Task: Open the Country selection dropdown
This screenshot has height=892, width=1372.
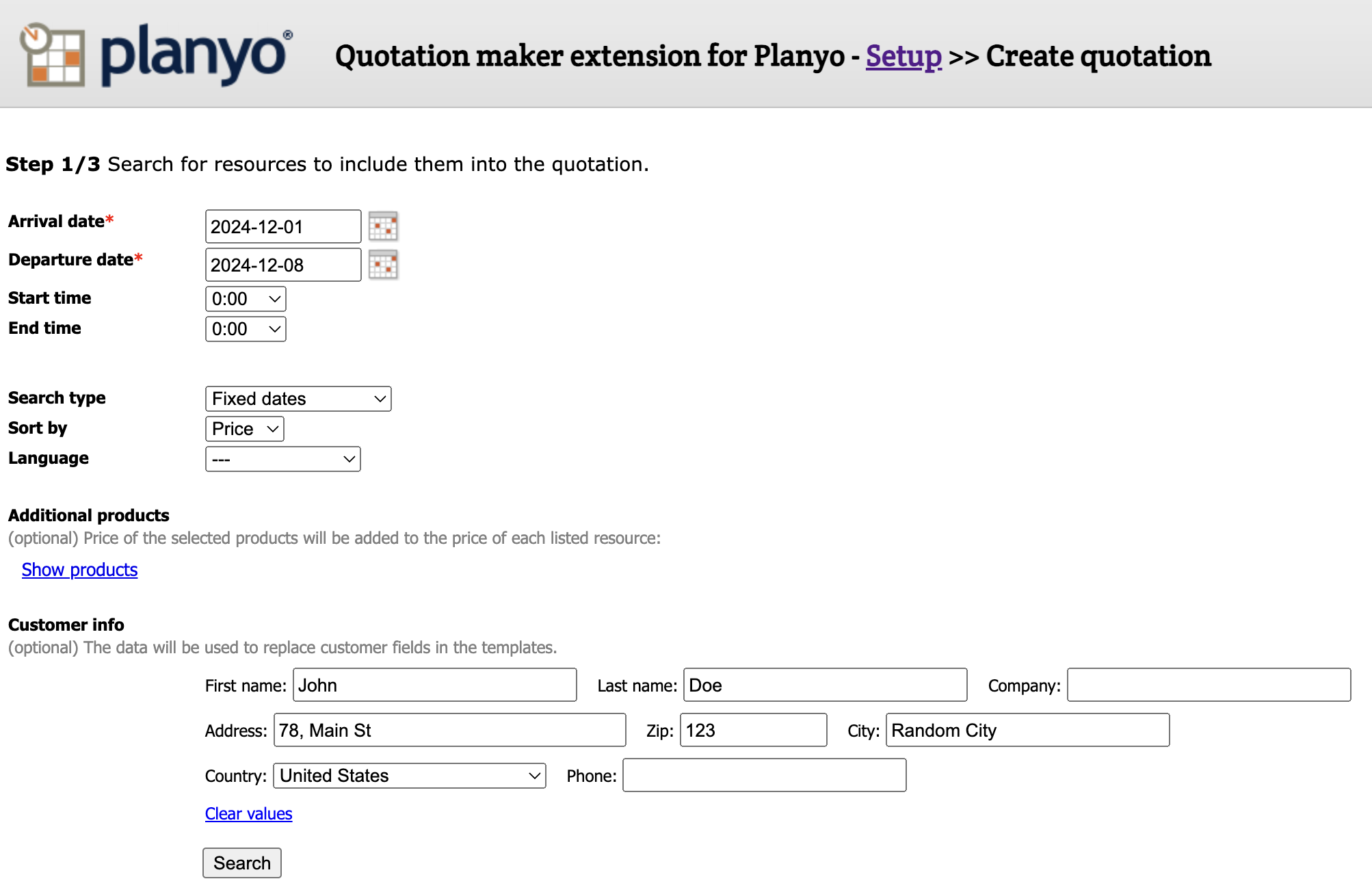Action: pyautogui.click(x=409, y=776)
